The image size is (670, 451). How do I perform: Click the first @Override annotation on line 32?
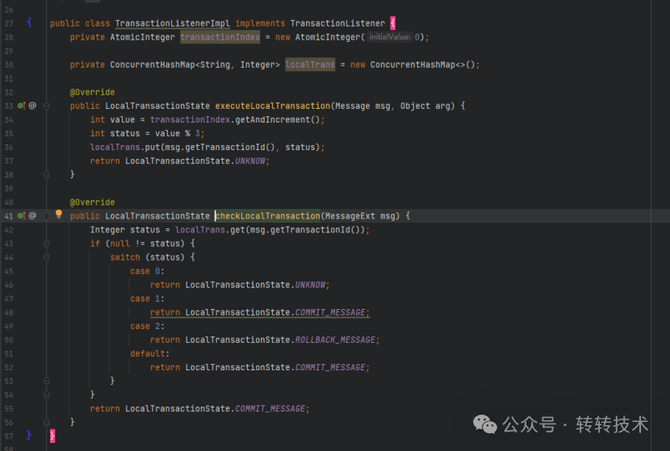pyautogui.click(x=92, y=92)
